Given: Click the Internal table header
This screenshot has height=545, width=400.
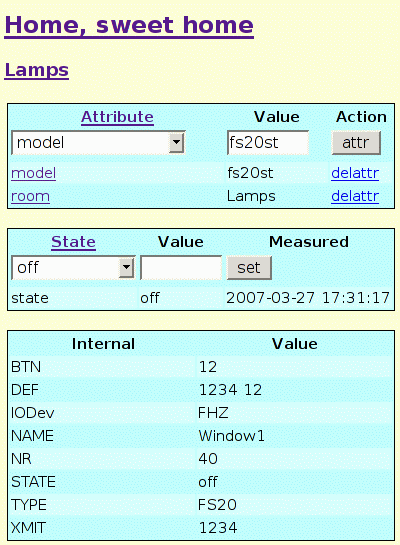Looking at the screenshot, I should coord(103,344).
